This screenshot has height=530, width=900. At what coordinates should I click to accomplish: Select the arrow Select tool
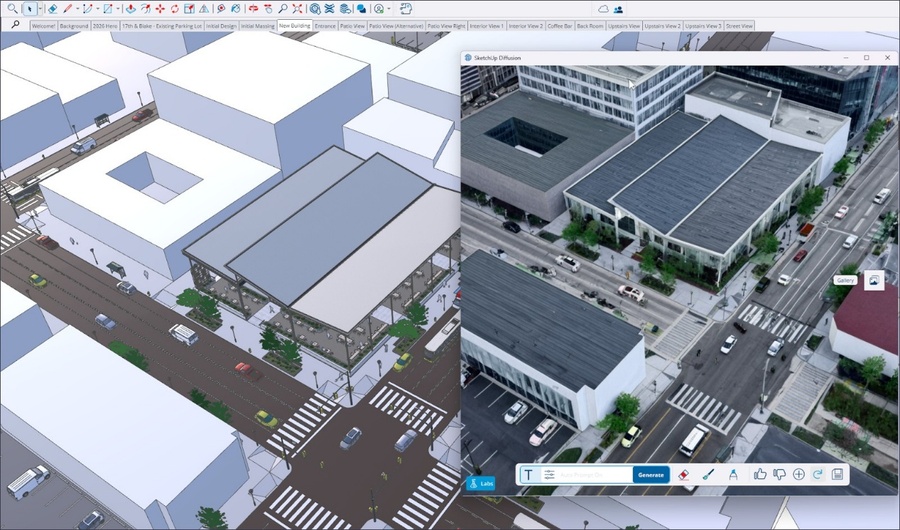click(x=29, y=8)
